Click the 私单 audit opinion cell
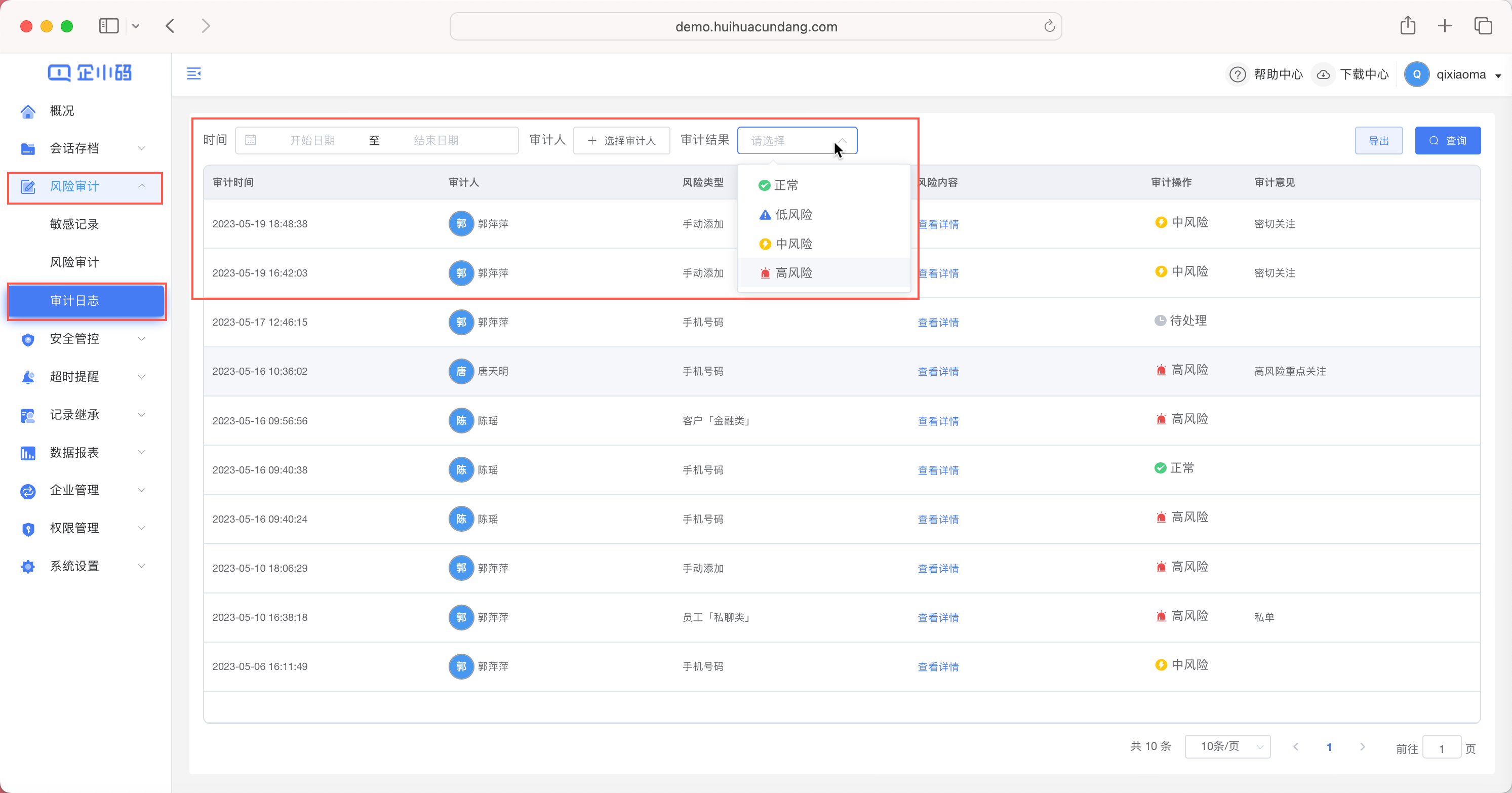This screenshot has width=1512, height=793. [x=1264, y=617]
